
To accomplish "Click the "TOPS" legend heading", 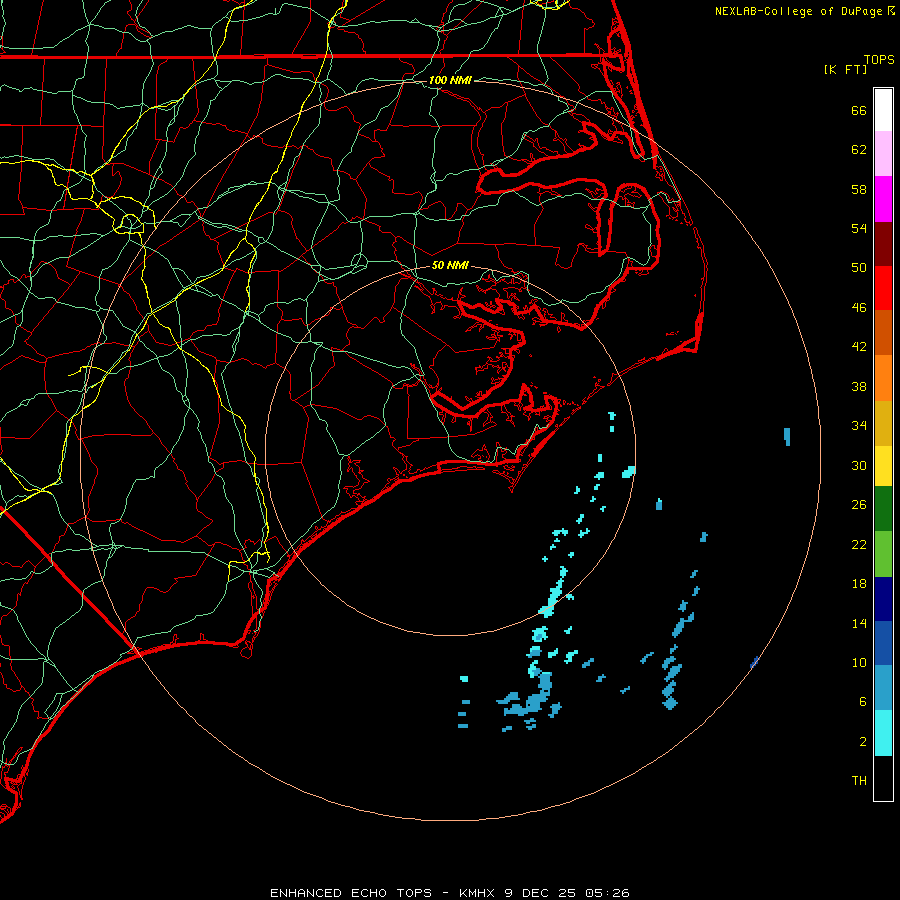I will click(x=879, y=60).
